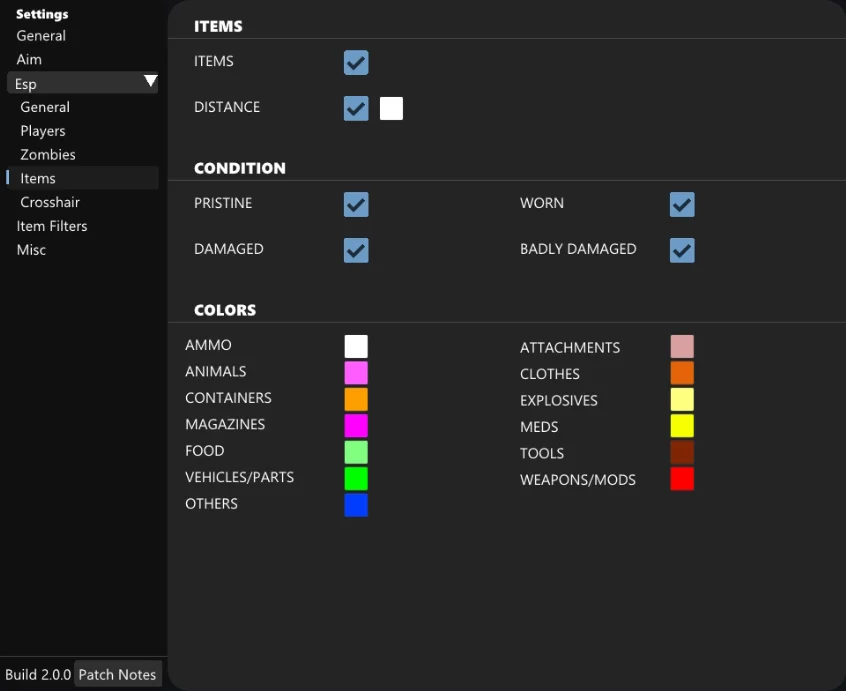Collapse the Esp section arrow
Image resolution: width=846 pixels, height=691 pixels.
(x=150, y=82)
